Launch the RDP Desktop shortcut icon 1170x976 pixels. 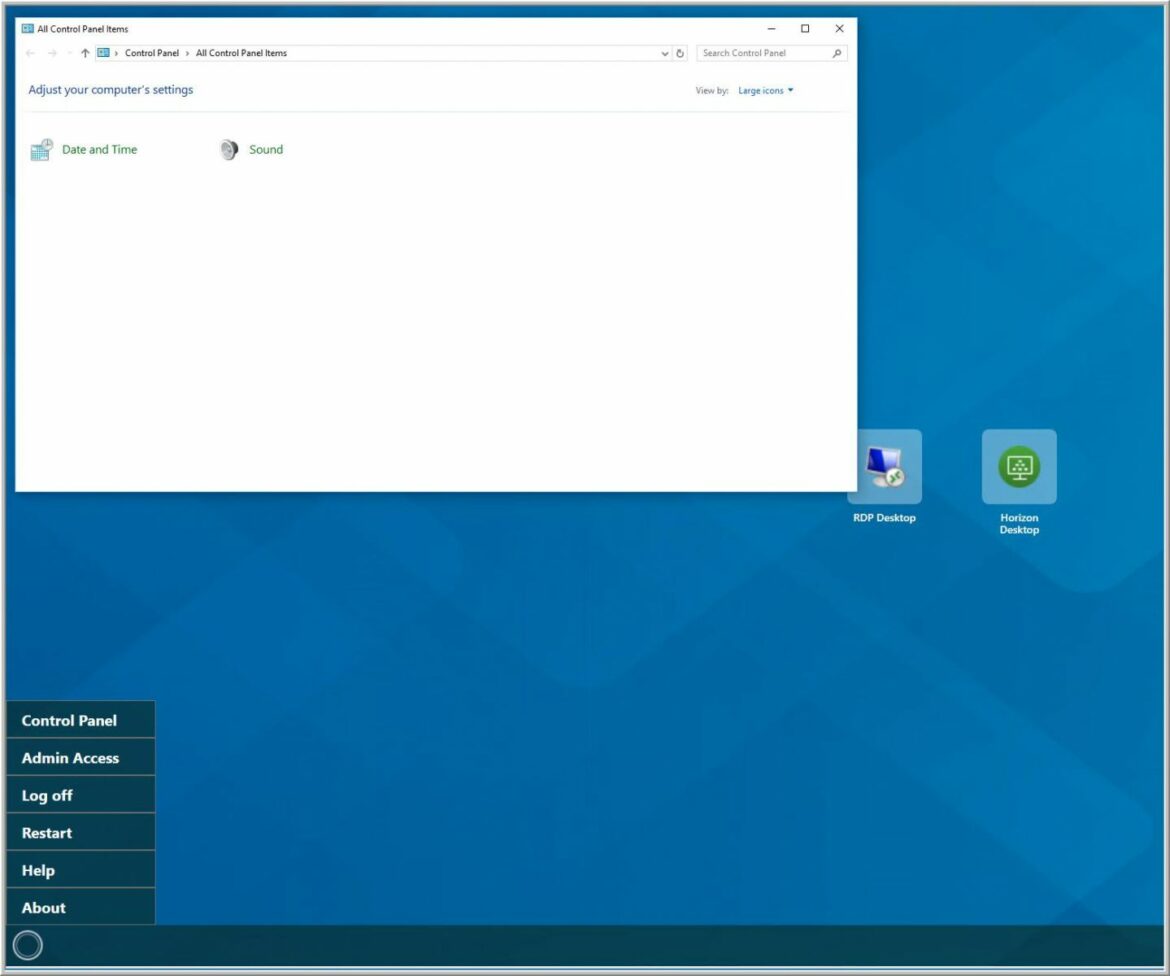[x=885, y=467]
